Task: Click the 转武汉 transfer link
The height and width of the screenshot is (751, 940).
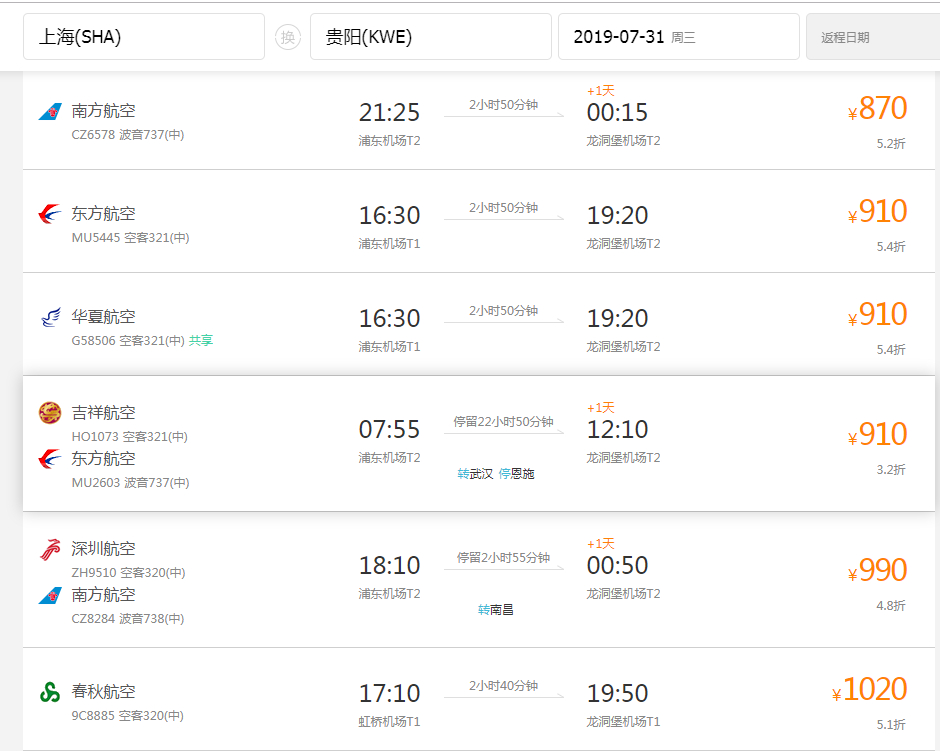Action: [x=475, y=473]
